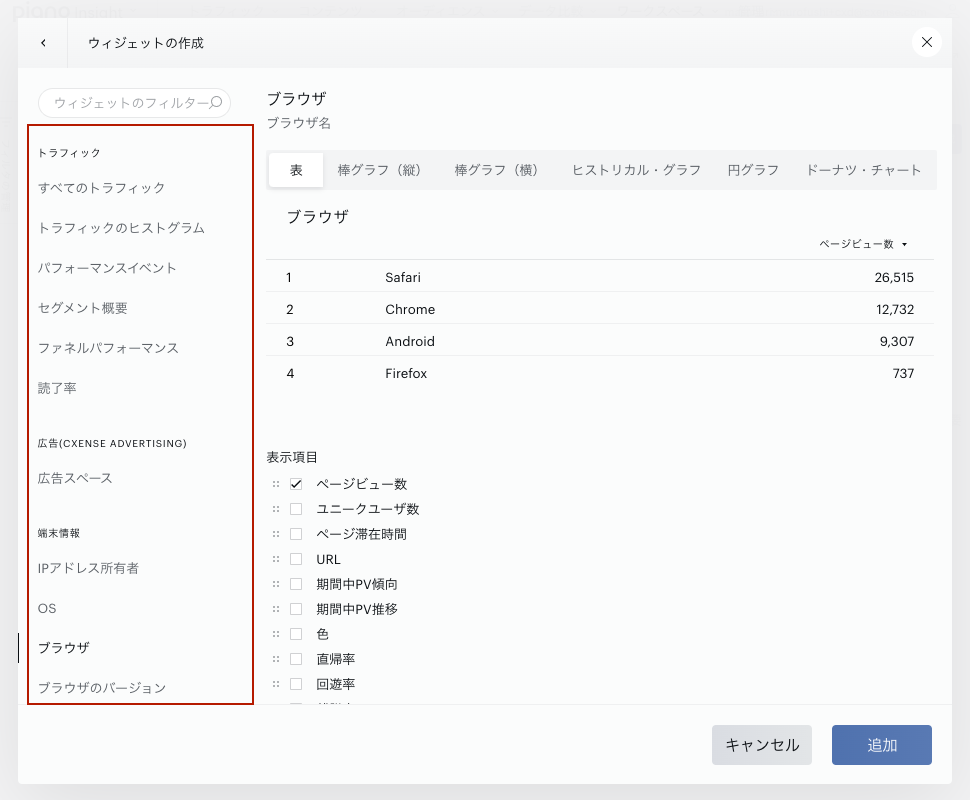970x800 pixels.
Task: Grab the drag handle beside ユニークユーザ数
Action: [276, 509]
